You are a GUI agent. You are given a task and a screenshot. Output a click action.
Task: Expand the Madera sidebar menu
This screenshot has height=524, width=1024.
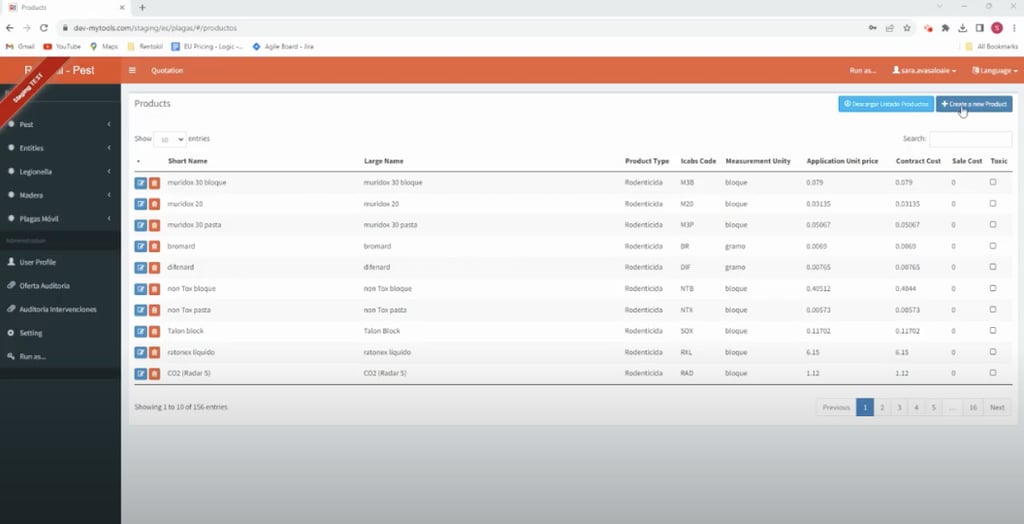coord(60,195)
